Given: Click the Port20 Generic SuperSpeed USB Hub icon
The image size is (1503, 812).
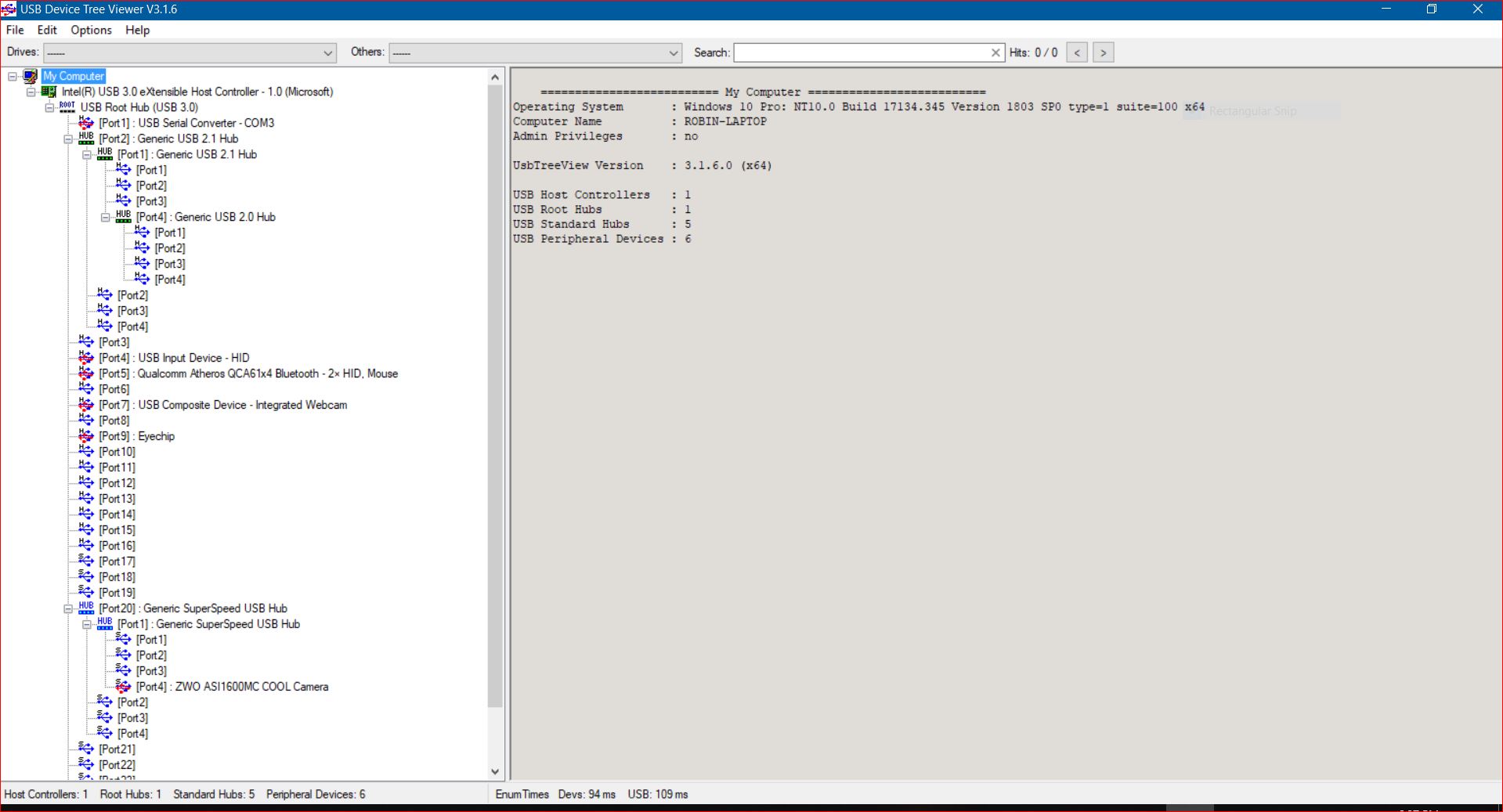Looking at the screenshot, I should coord(86,608).
